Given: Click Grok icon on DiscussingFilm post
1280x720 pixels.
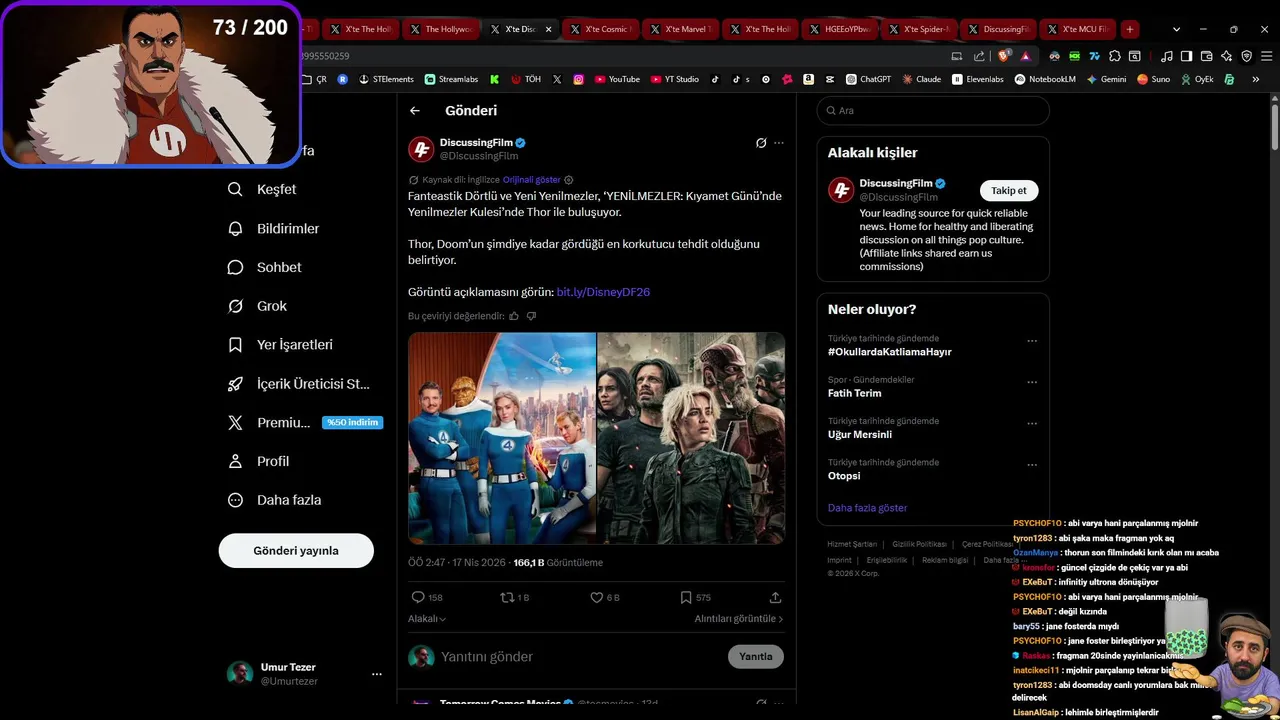Looking at the screenshot, I should click(761, 143).
